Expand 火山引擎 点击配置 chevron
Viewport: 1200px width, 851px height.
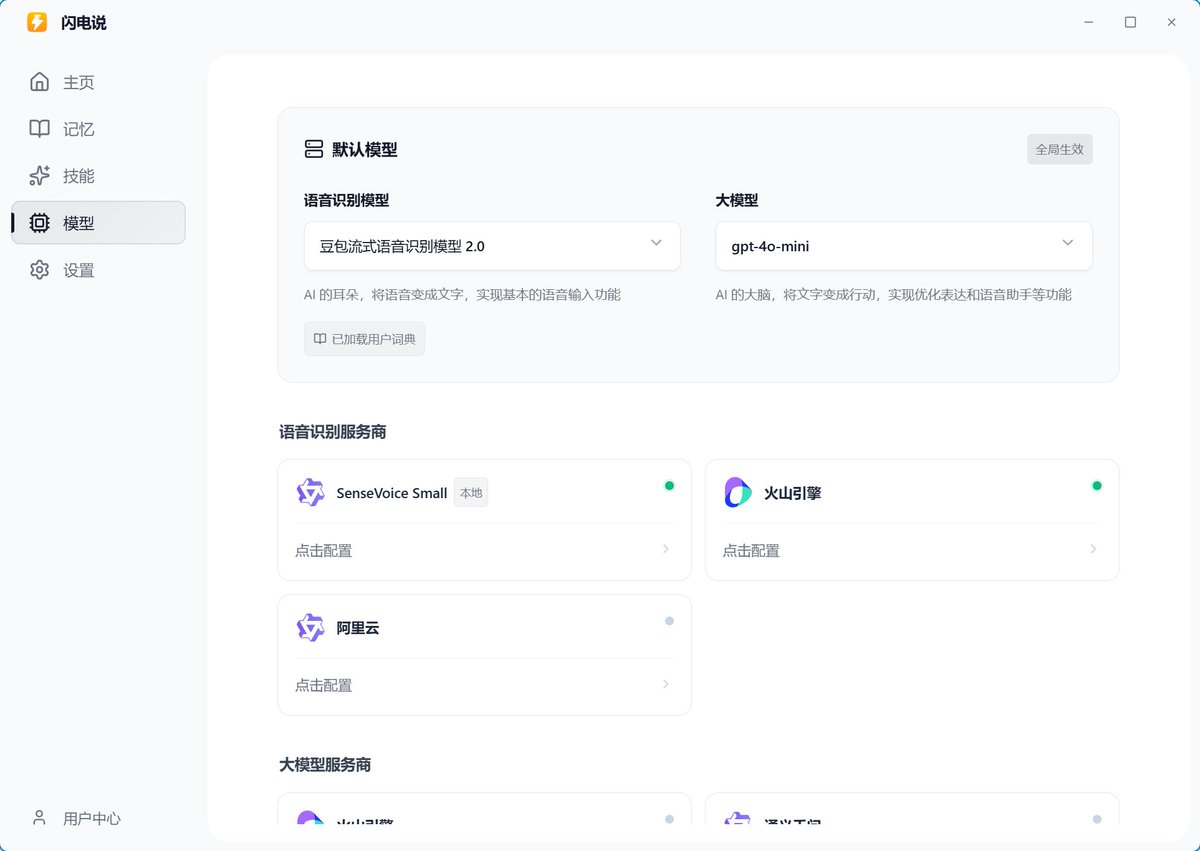click(x=1093, y=549)
